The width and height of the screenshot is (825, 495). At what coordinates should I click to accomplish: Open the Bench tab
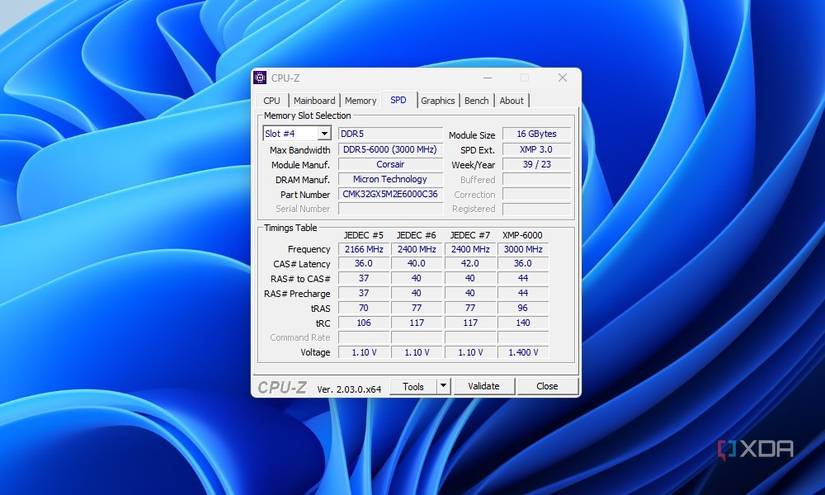tap(476, 100)
